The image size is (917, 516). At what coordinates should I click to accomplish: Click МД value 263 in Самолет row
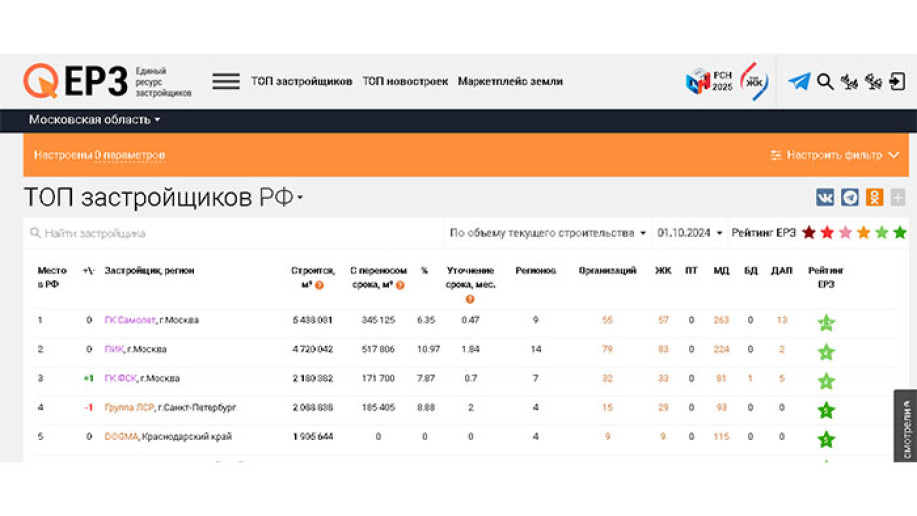[721, 320]
